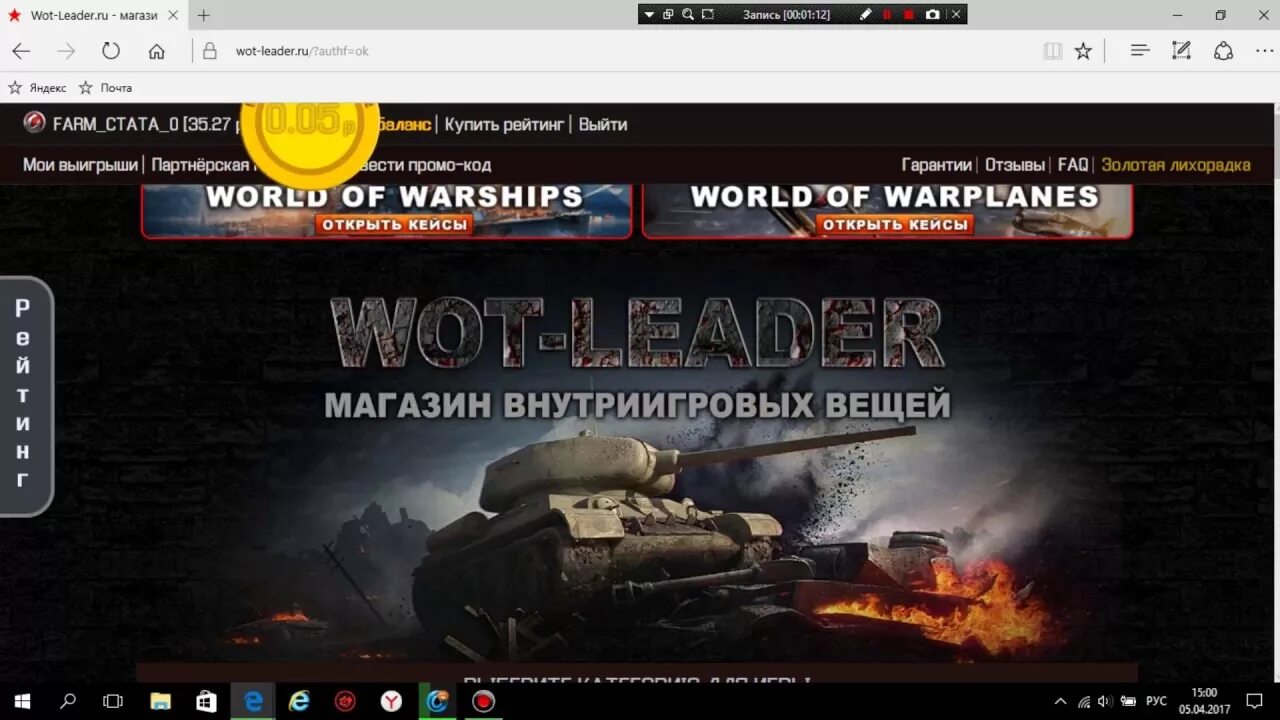Click the Баланс link in the top bar

[404, 124]
